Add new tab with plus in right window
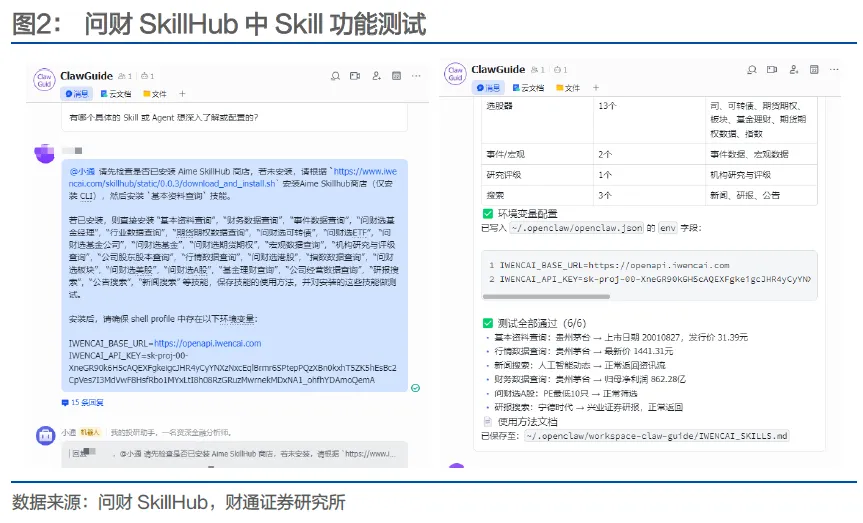Viewport: 863px width, 523px height. pyautogui.click(x=596, y=88)
